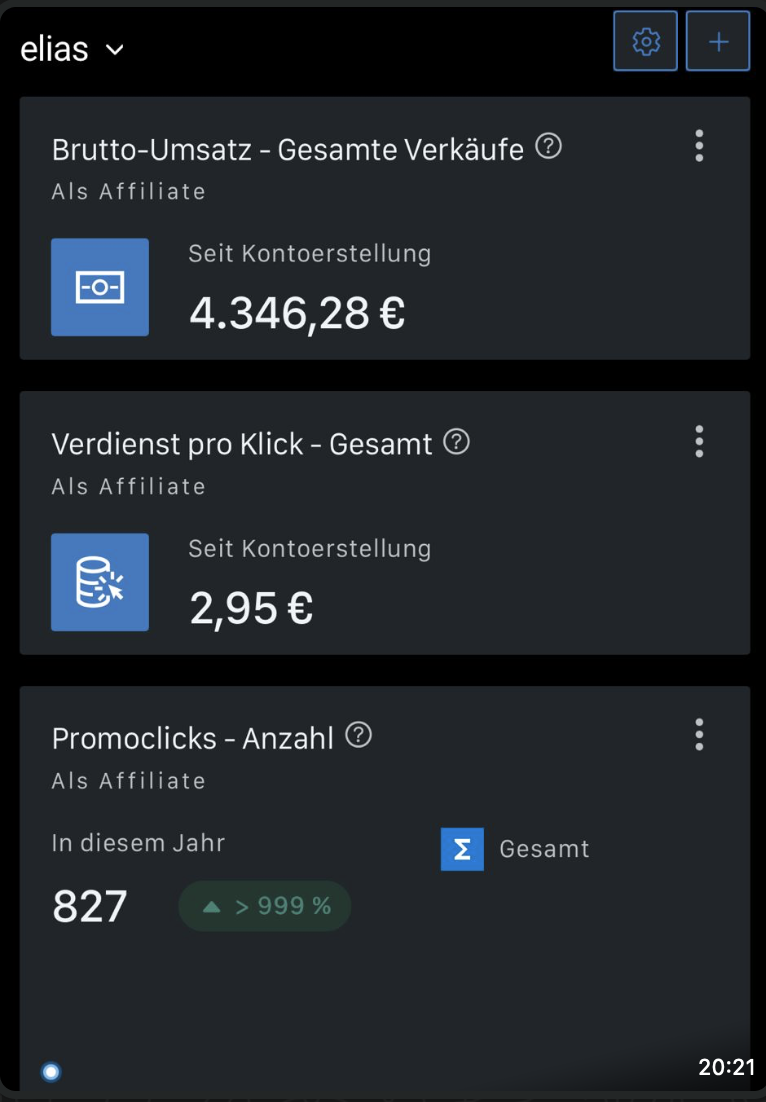Viewport: 766px width, 1102px height.
Task: Open Brutto-Umsatz widget three-dot menu
Action: pos(699,146)
